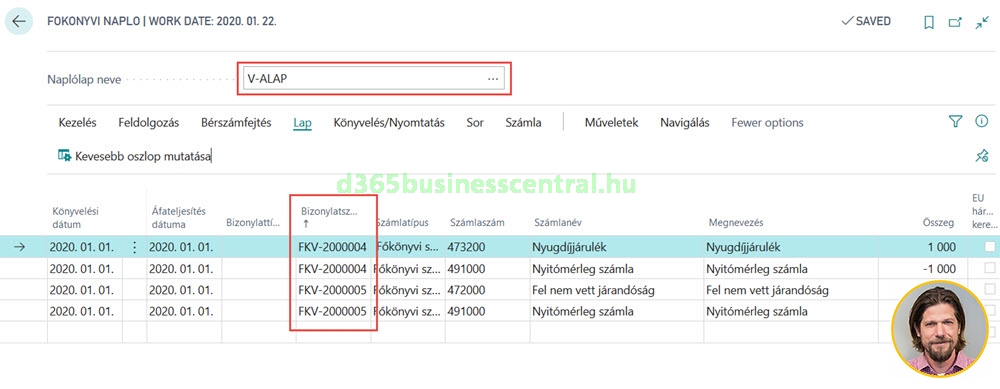This screenshot has width=1000, height=389.
Task: Open row options menu for Nyugdíjjárulék 1 000 row
Action: point(134,247)
